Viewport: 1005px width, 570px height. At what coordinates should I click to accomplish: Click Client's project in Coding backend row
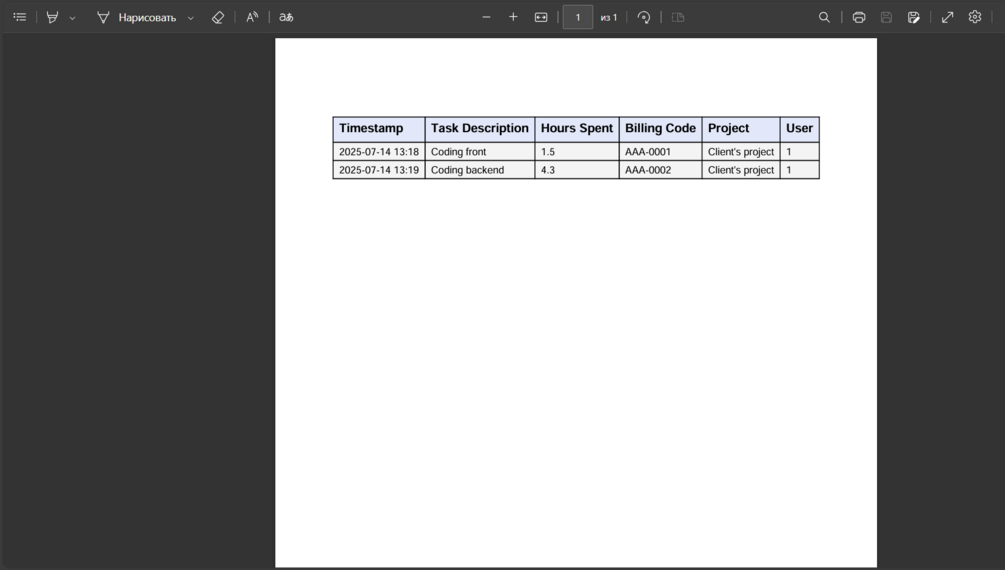pyautogui.click(x=741, y=170)
